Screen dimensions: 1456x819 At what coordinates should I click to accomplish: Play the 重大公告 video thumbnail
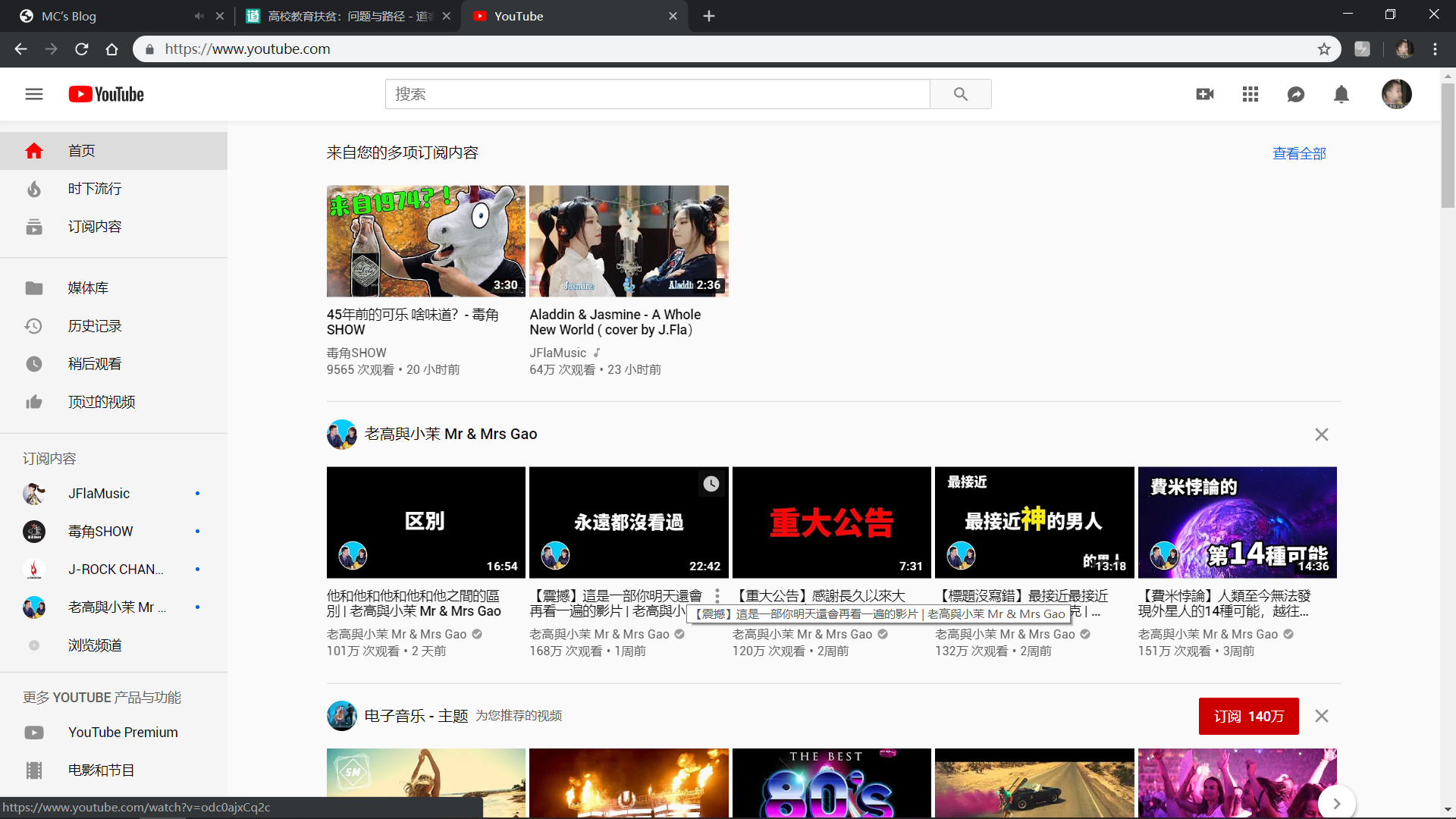(831, 522)
